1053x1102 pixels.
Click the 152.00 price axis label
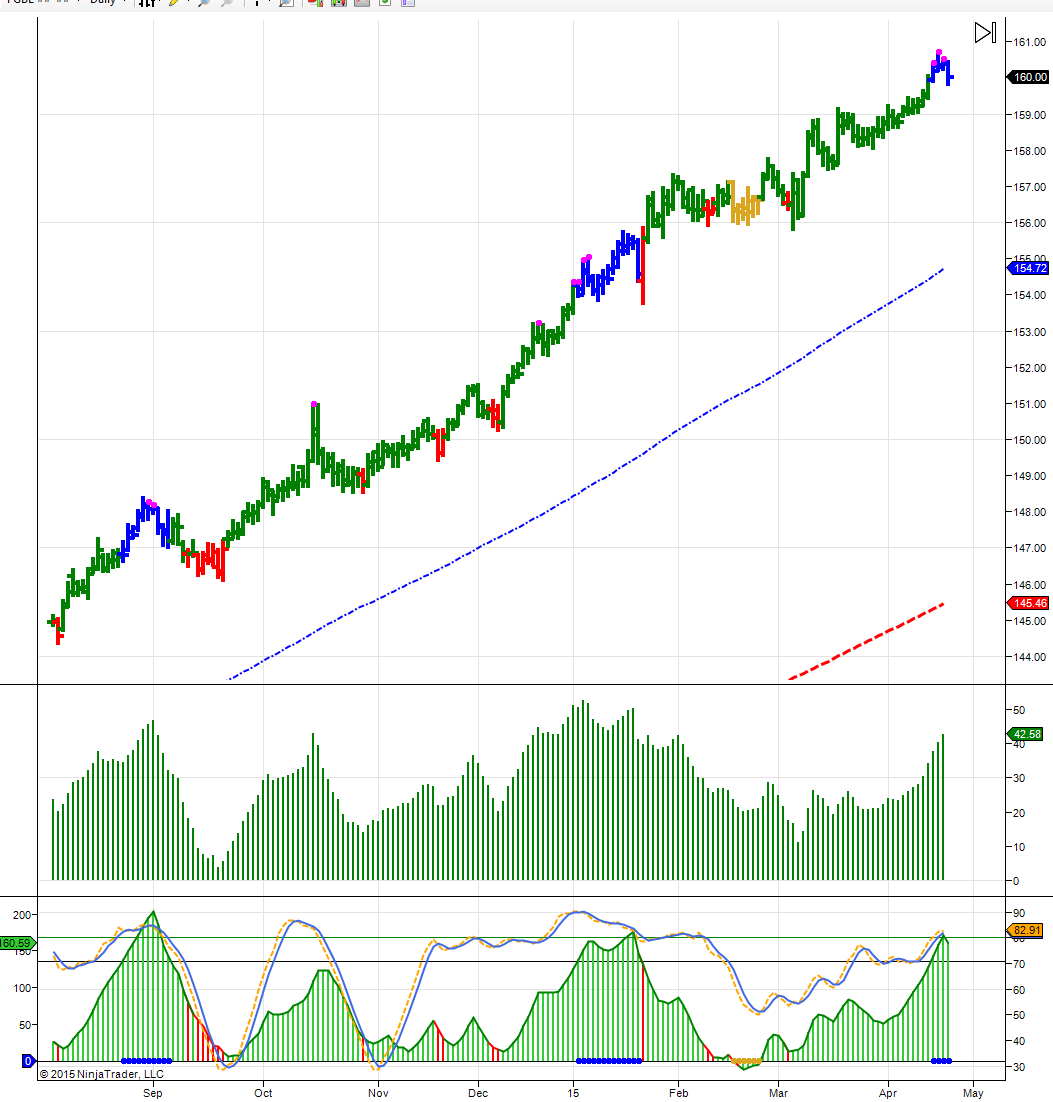pos(1029,368)
